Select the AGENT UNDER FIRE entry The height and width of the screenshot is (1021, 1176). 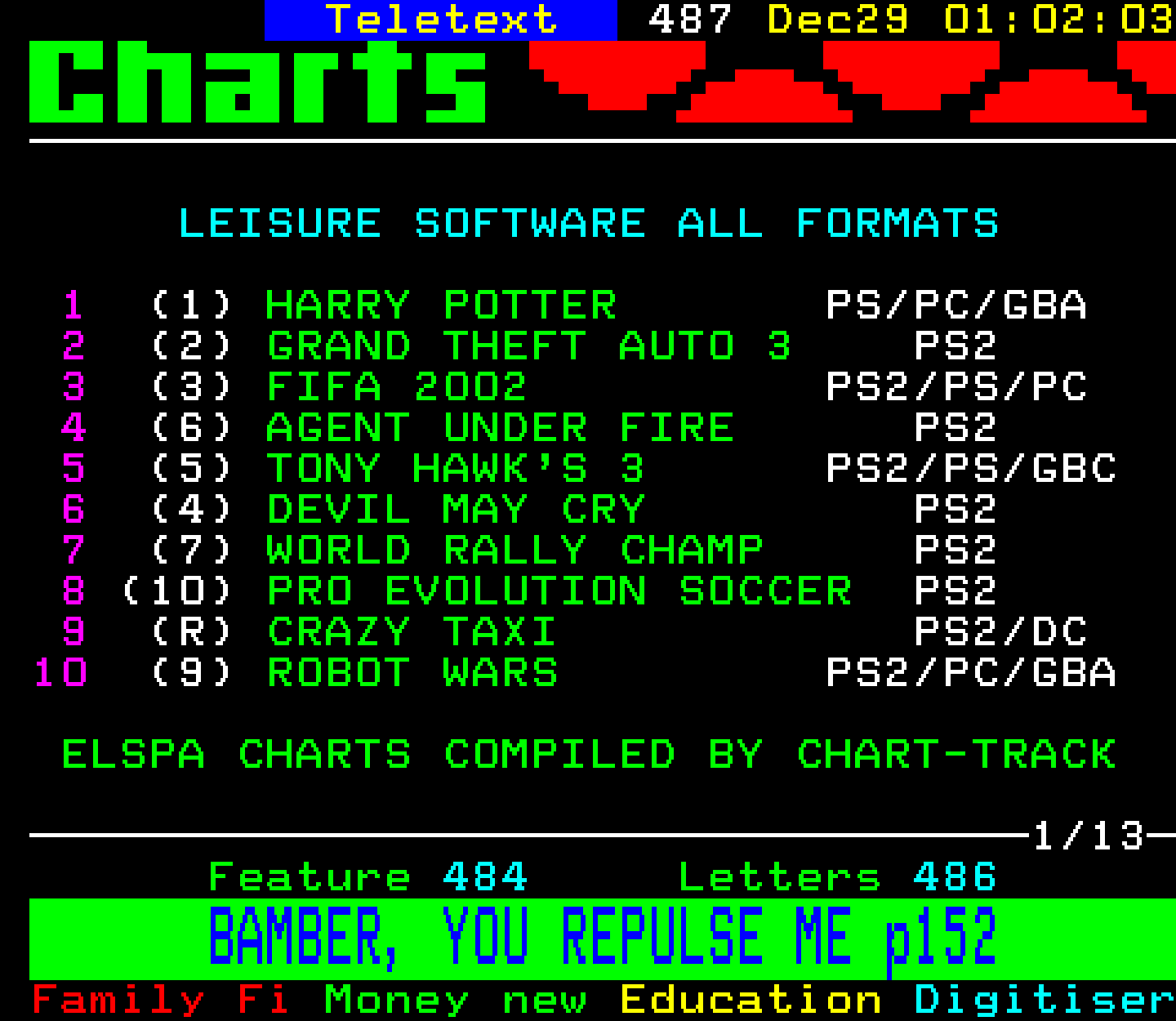(500, 428)
